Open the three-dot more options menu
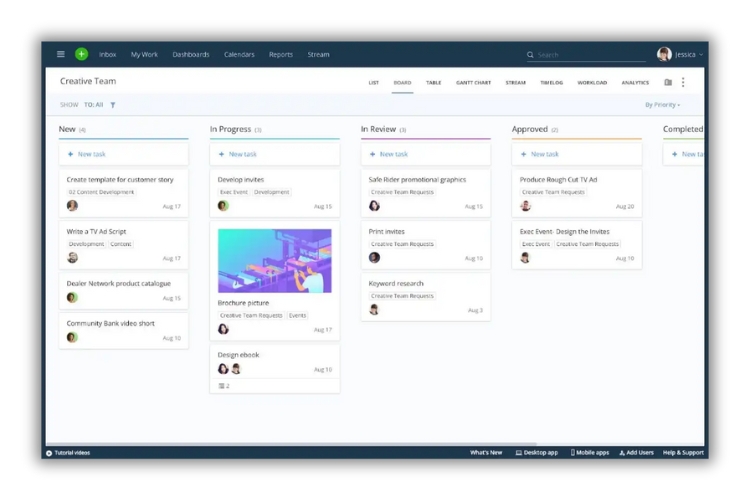The image size is (750, 500). [x=684, y=83]
